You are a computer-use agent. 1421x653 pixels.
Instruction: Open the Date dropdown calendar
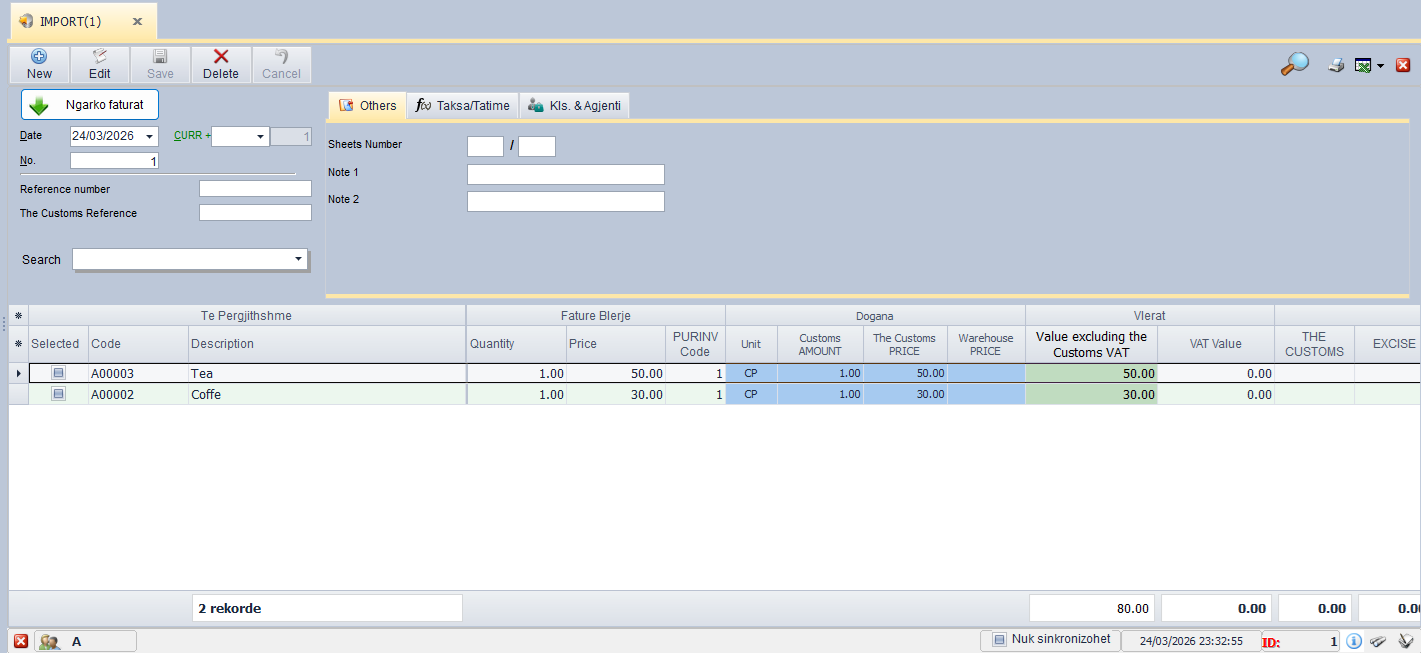point(149,137)
